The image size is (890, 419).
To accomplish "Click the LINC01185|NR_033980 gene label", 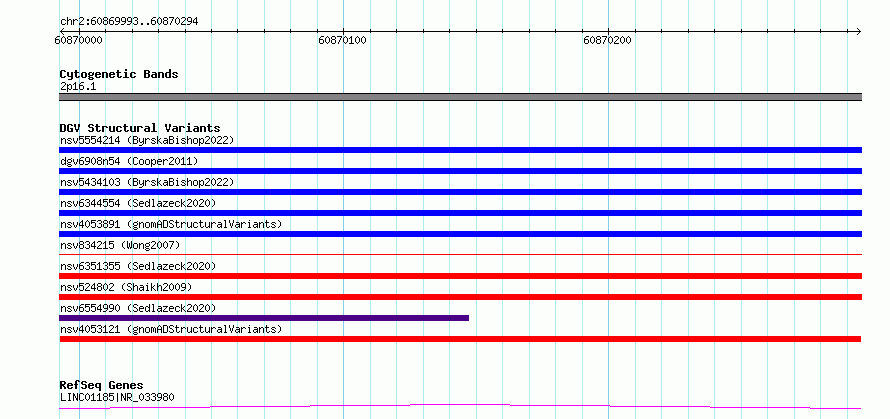I will (x=117, y=397).
